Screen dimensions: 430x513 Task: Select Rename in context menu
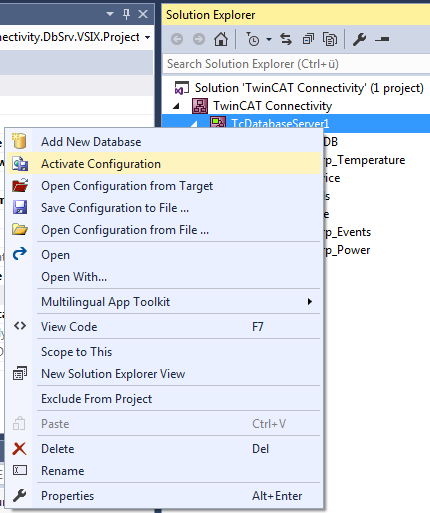click(x=163, y=471)
